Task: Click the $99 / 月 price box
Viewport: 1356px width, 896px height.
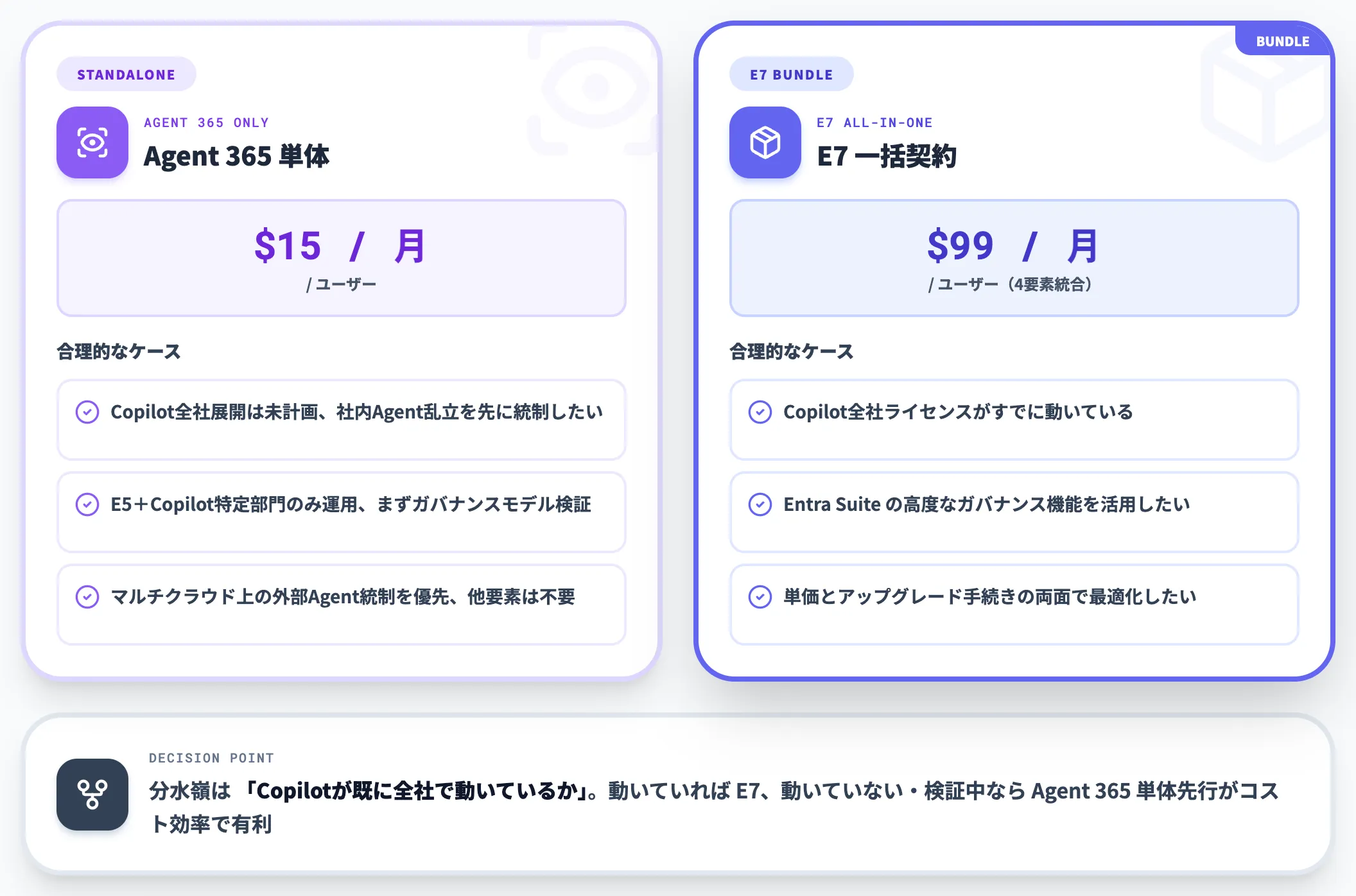Action: click(1014, 258)
